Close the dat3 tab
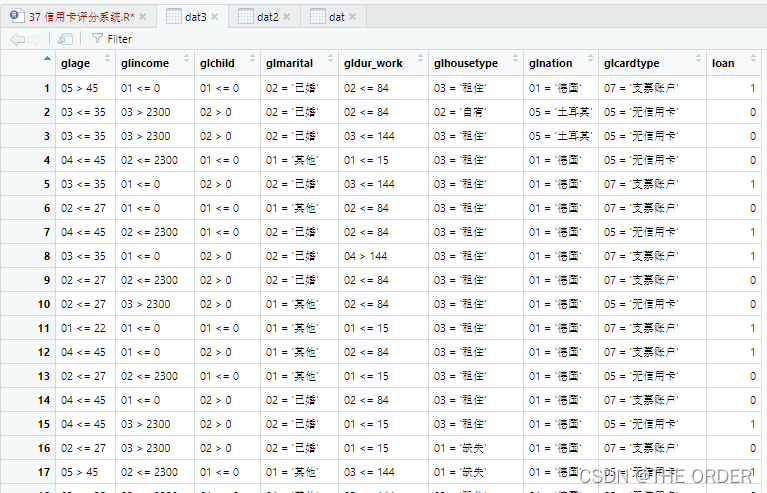The width and height of the screenshot is (767, 493). [x=214, y=17]
